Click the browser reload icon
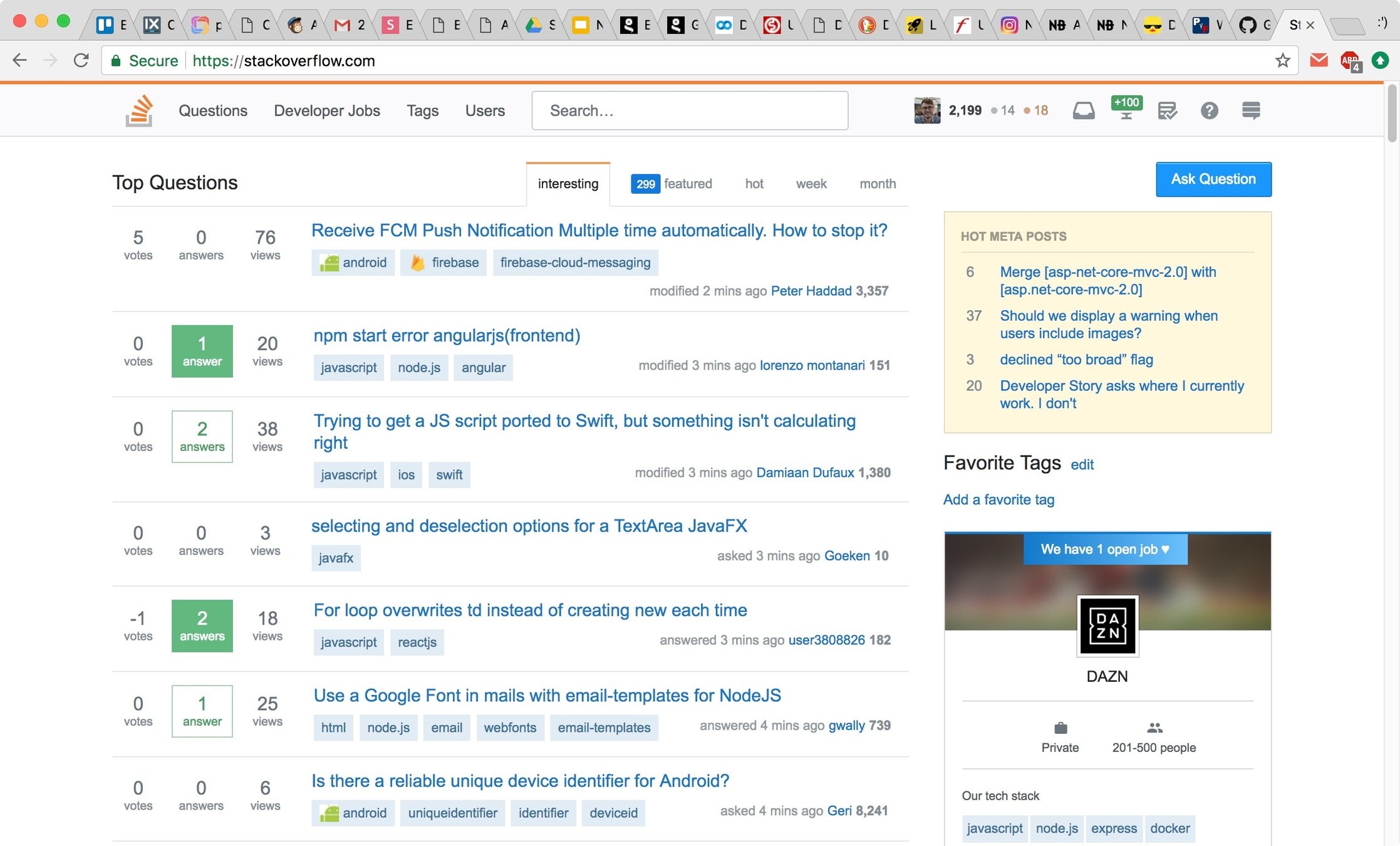Screen dimensions: 1400x846 [81, 61]
